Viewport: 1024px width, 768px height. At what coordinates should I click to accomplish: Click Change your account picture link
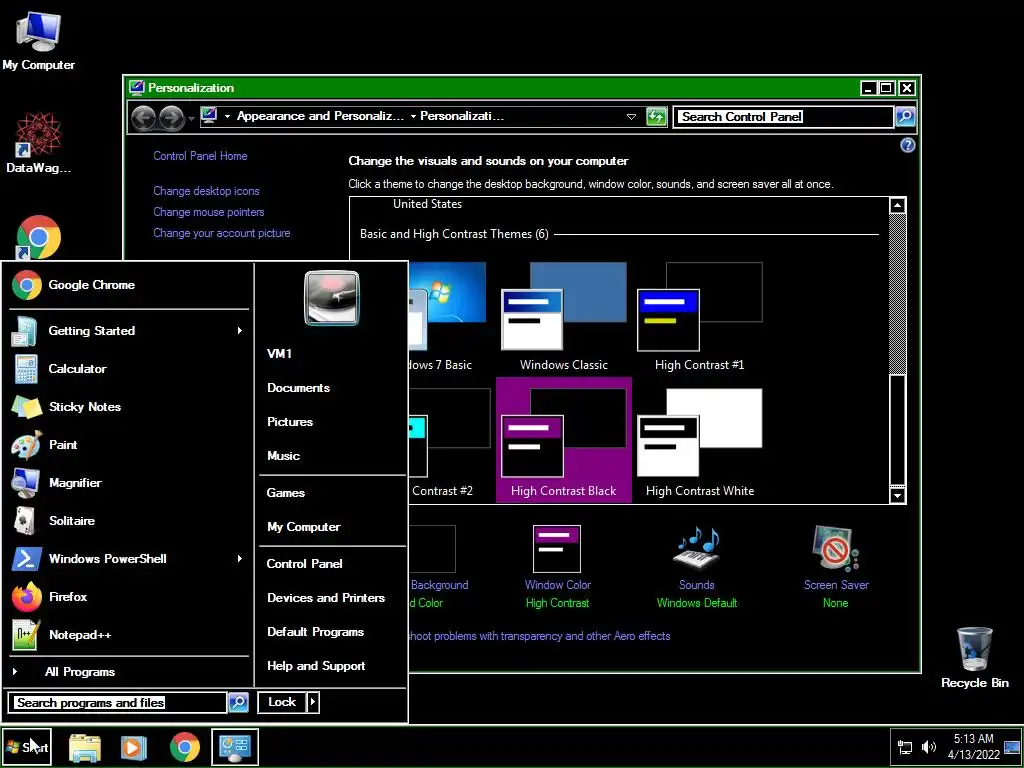[222, 233]
